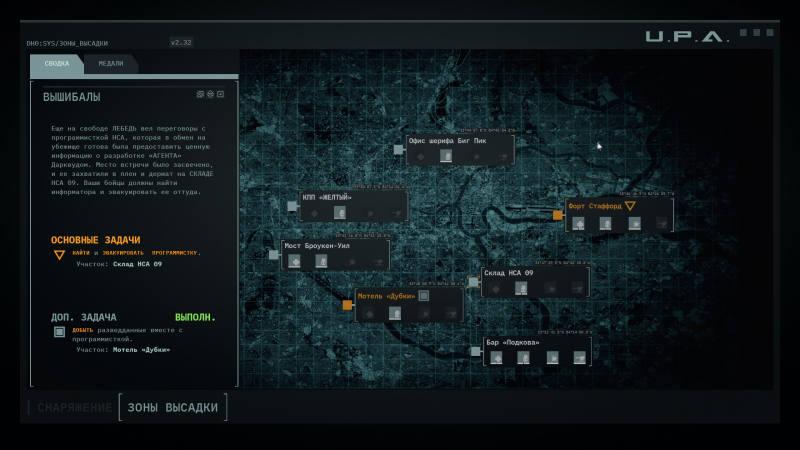Open the Форт Стаффорд zone title
This screenshot has width=800, height=450.
pyautogui.click(x=595, y=206)
